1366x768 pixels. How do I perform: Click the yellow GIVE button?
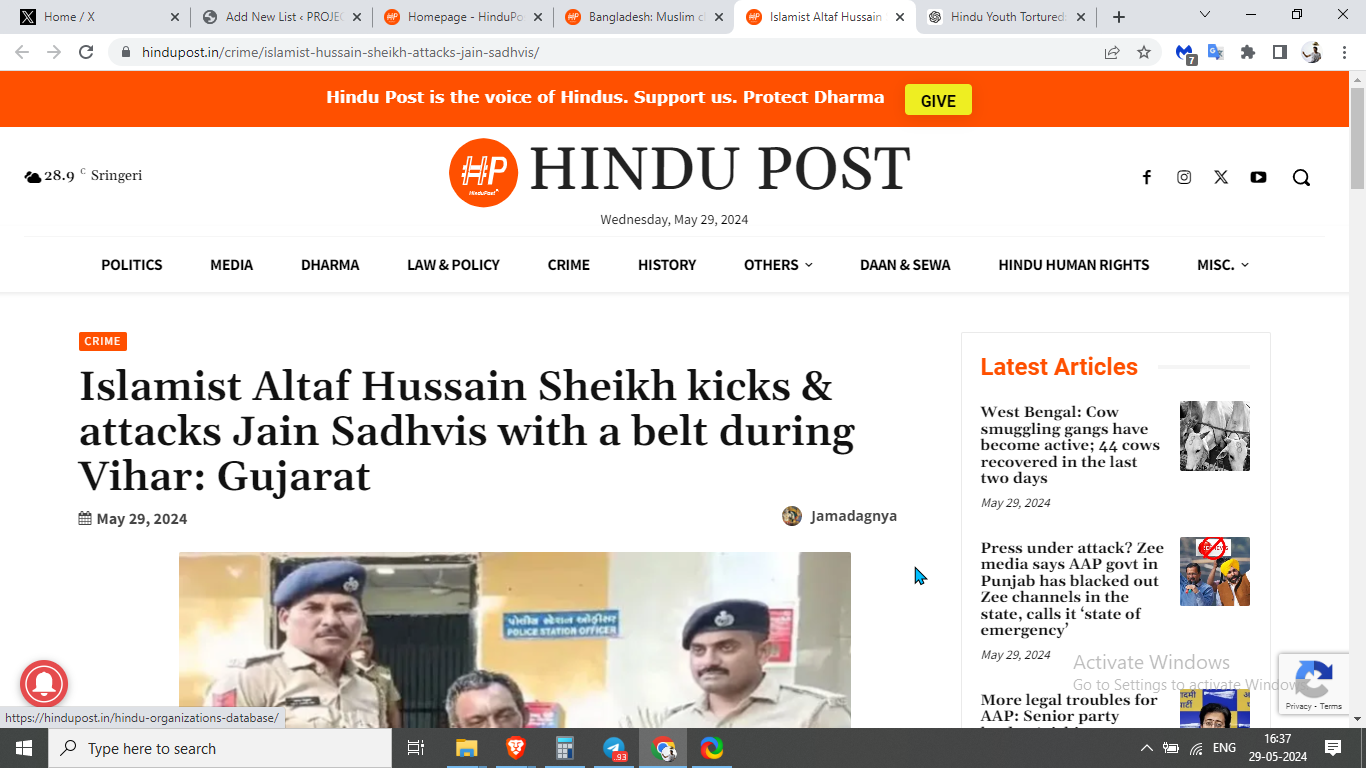938,100
